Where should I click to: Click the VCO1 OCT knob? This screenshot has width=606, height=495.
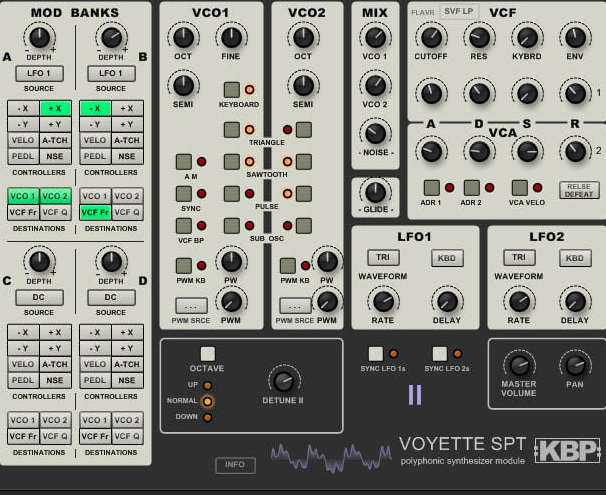[x=184, y=37]
